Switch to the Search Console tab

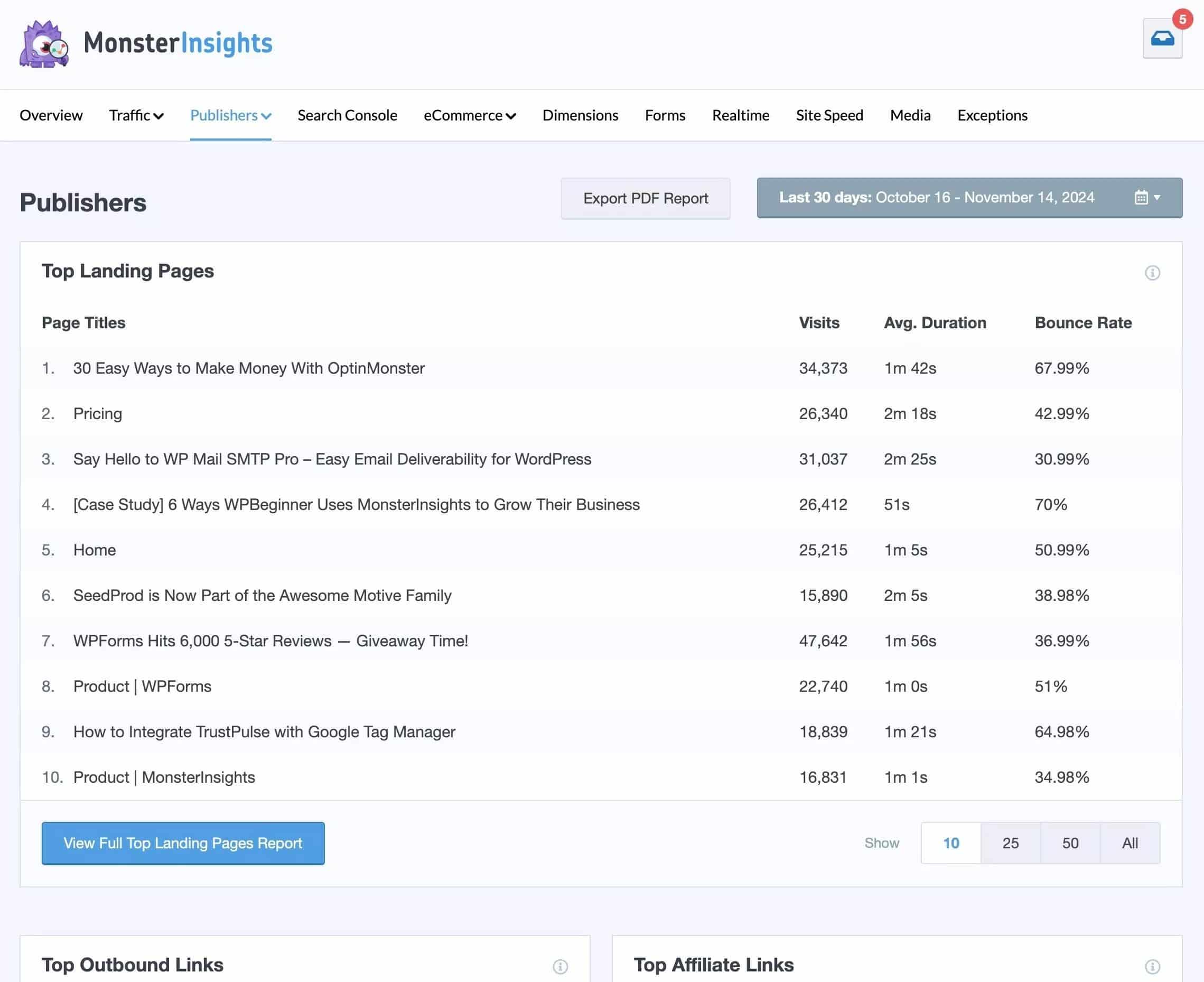tap(347, 115)
